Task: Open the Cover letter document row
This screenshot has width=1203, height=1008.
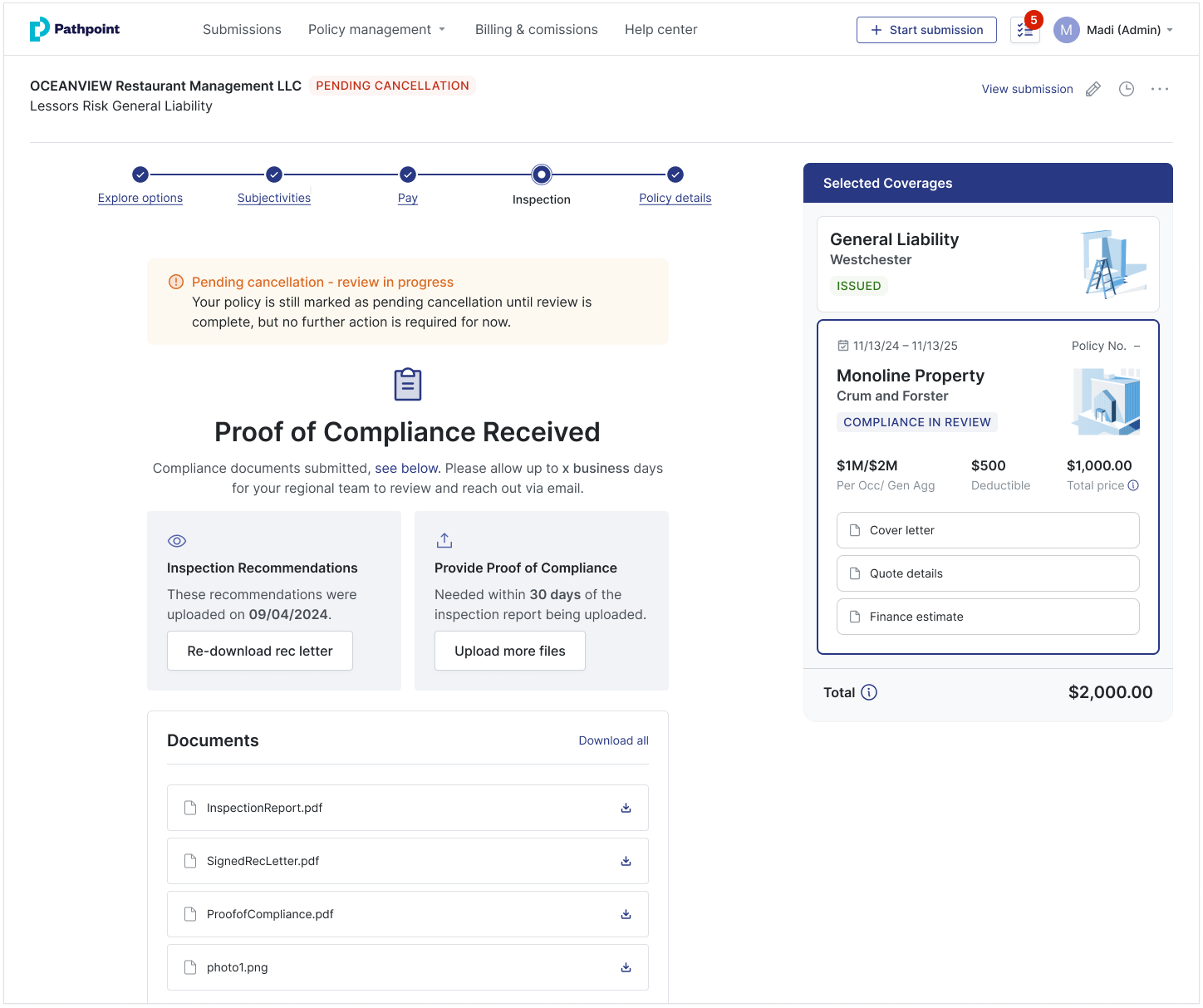Action: click(x=988, y=530)
